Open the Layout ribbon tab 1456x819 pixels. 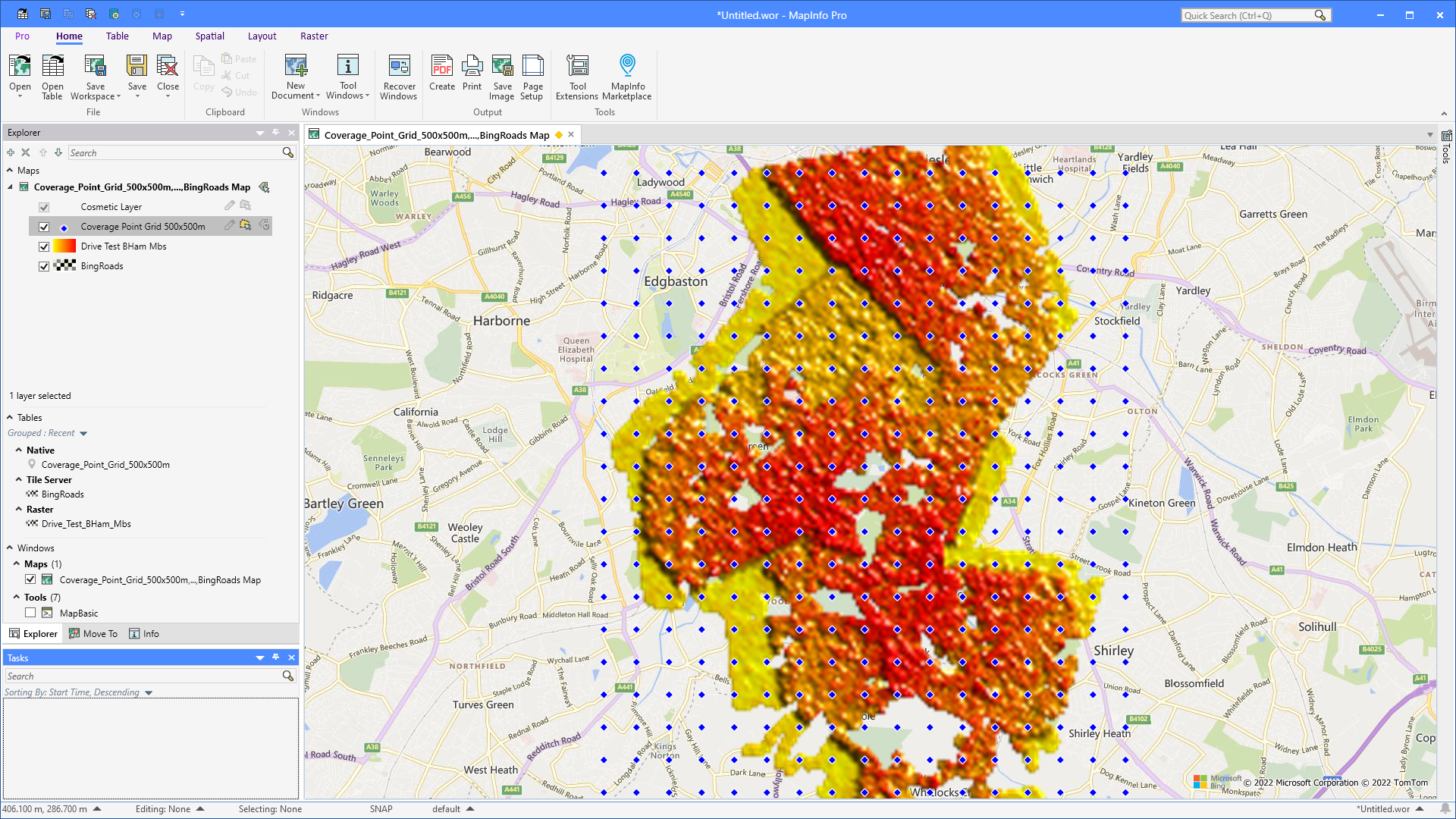pos(262,36)
